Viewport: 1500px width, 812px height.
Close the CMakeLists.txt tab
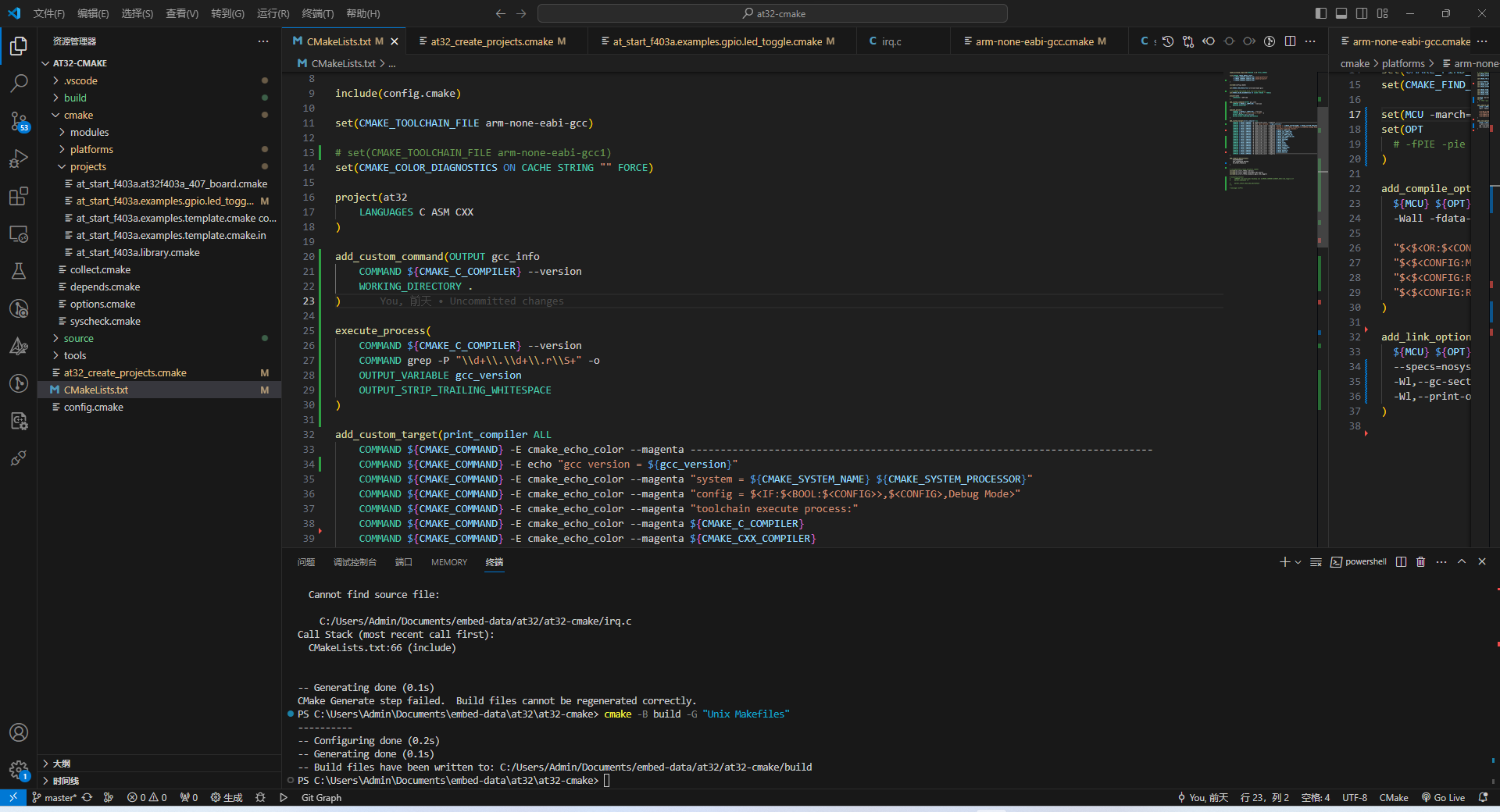[395, 41]
